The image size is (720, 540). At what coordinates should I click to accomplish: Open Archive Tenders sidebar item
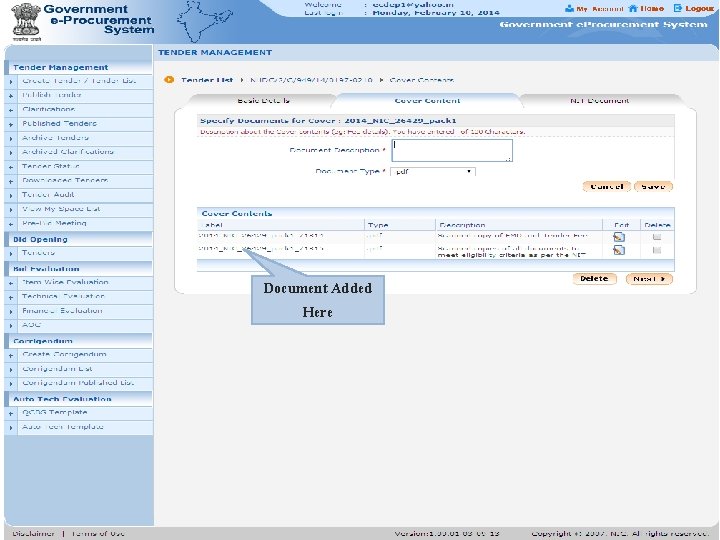[x=56, y=138]
